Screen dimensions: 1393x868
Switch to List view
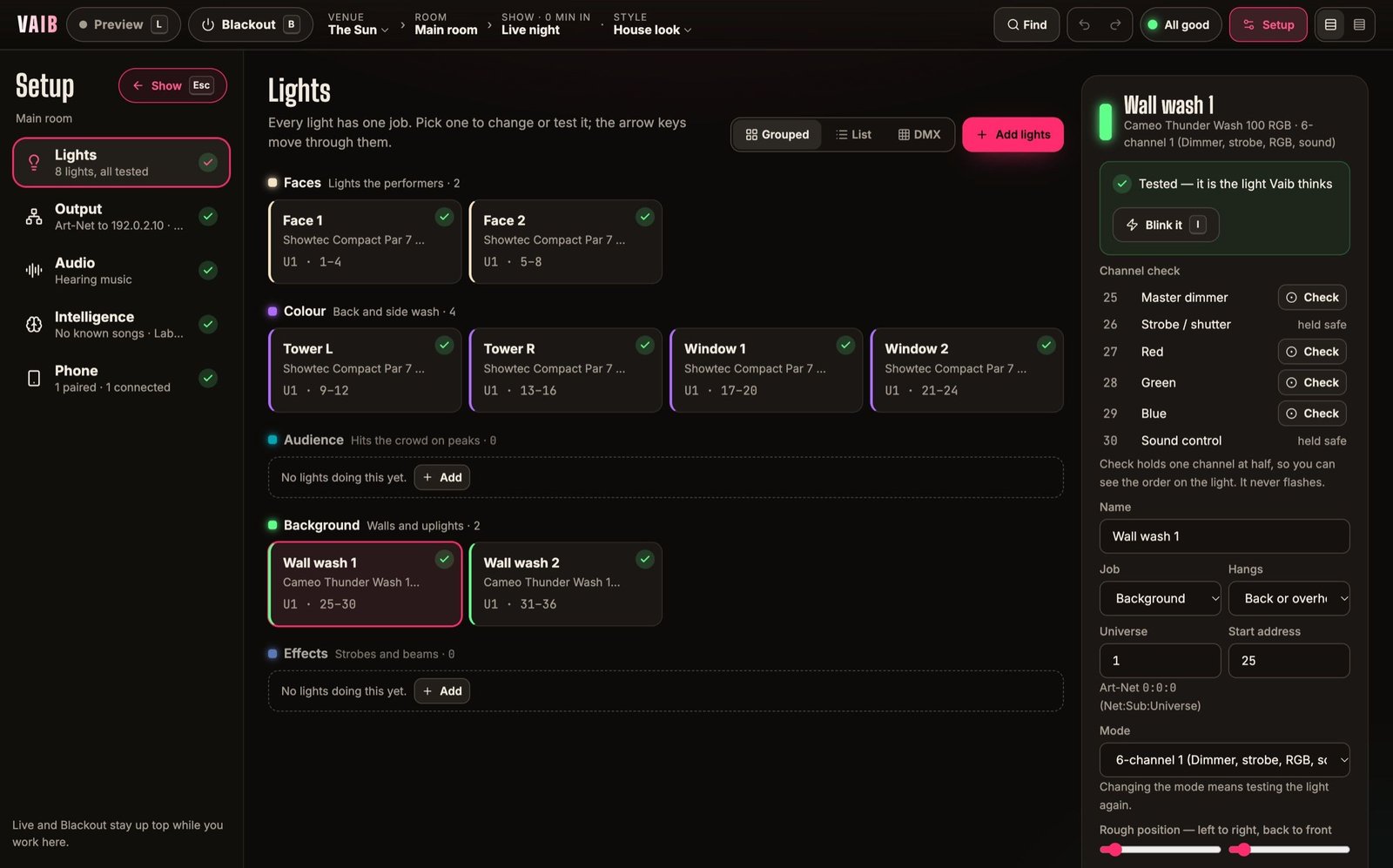coord(853,135)
